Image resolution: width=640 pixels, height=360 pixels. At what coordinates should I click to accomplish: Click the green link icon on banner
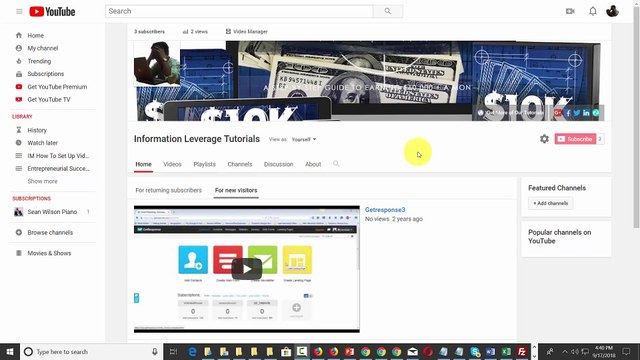596,113
